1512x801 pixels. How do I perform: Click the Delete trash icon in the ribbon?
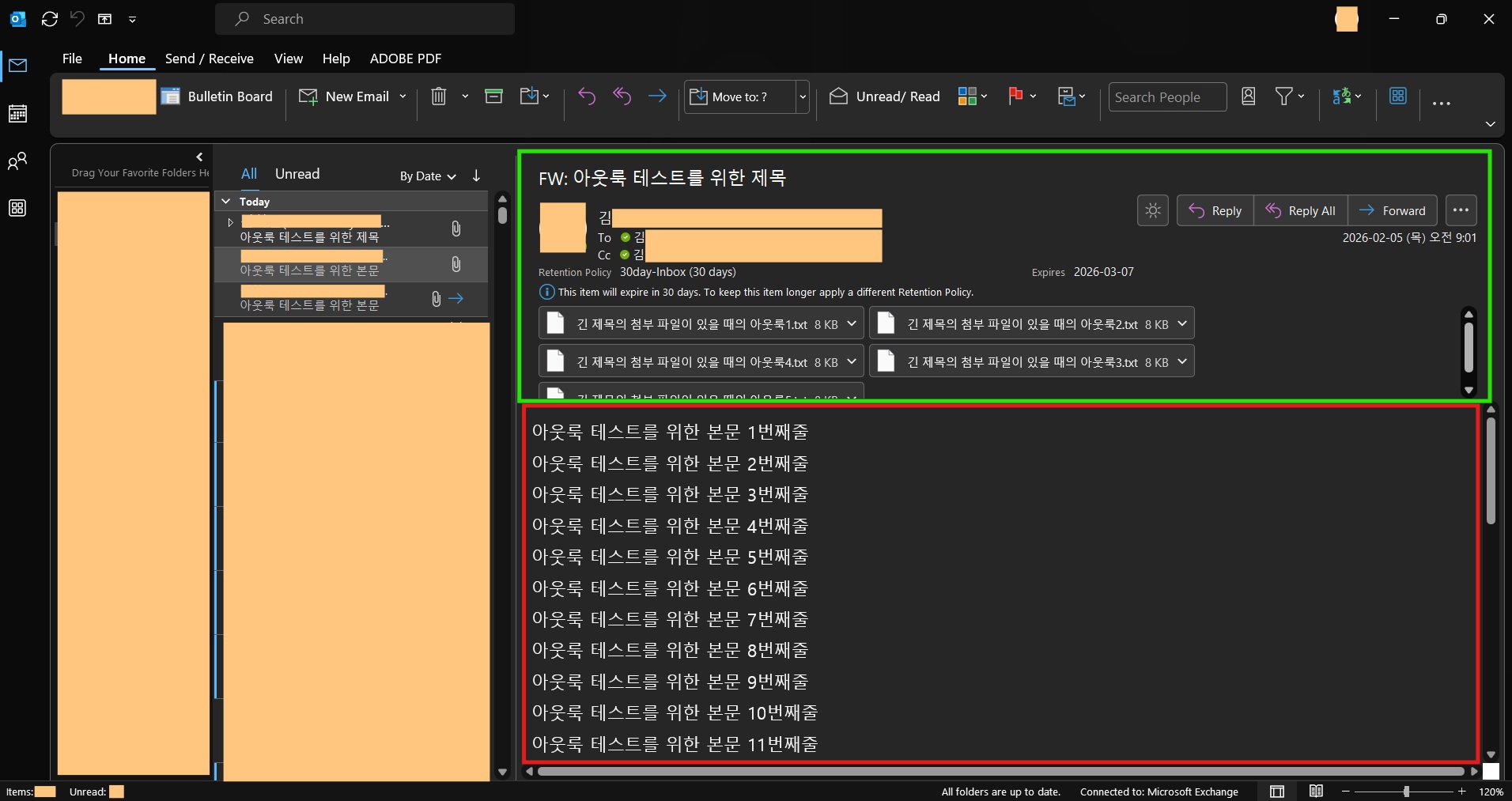[440, 96]
